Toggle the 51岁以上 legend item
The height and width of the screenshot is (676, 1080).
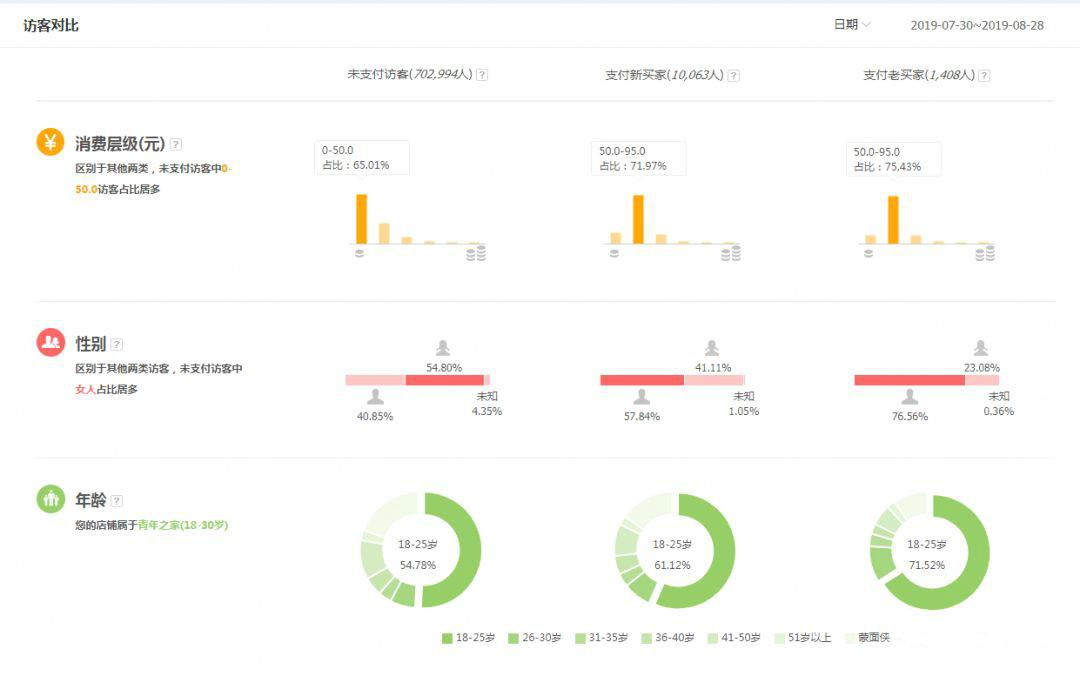[803, 638]
